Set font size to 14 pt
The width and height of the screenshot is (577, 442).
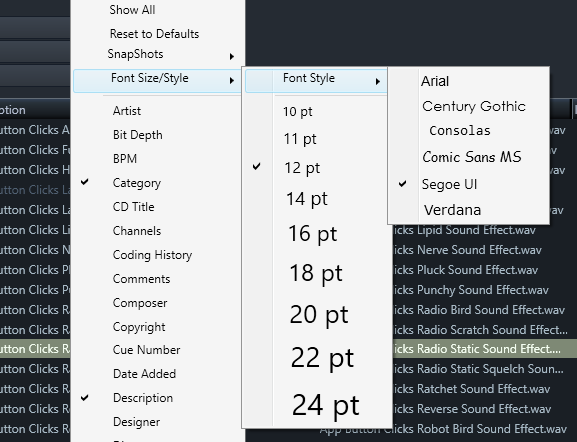pos(307,199)
